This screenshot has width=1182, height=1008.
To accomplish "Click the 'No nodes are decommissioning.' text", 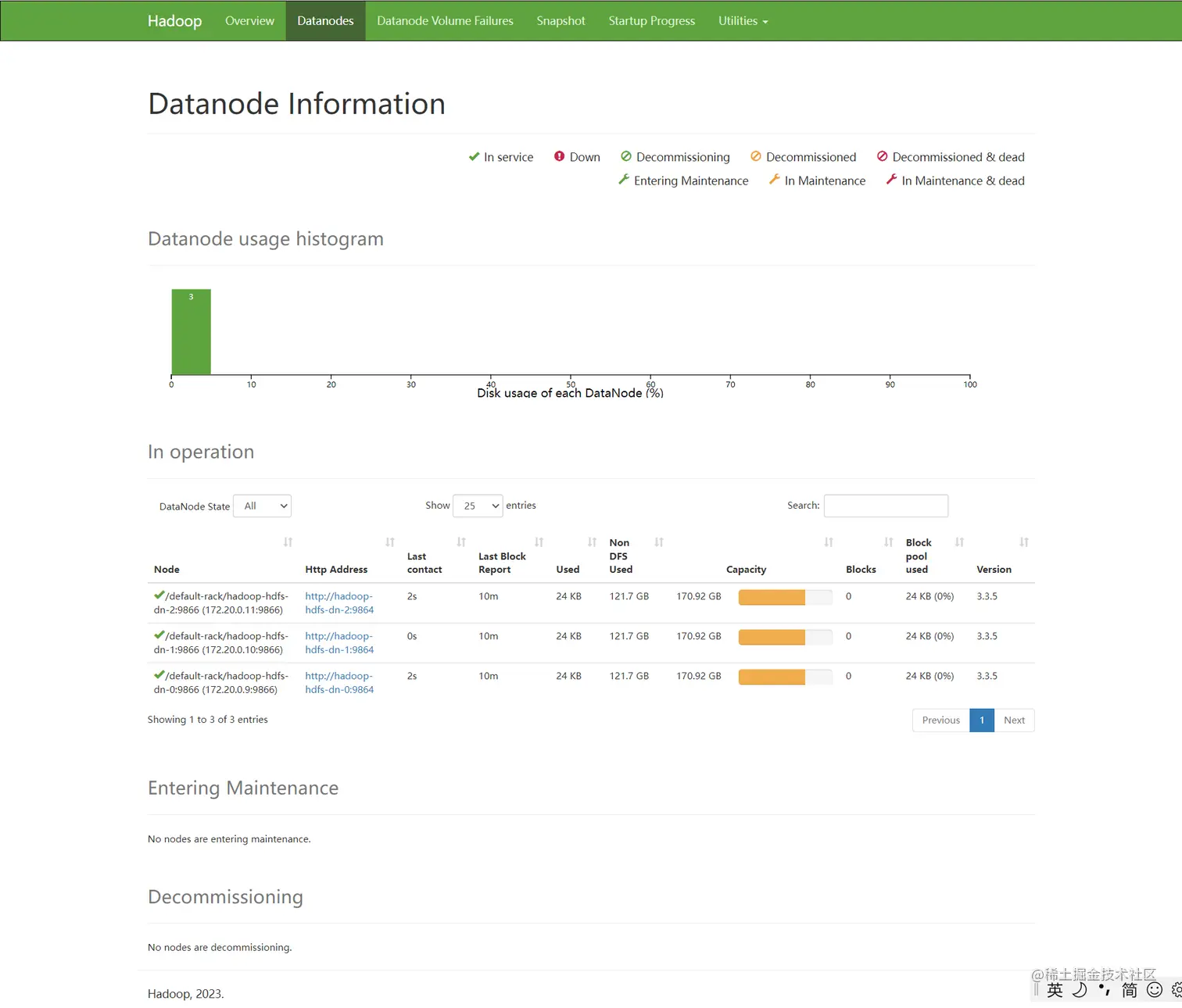I will click(x=220, y=948).
